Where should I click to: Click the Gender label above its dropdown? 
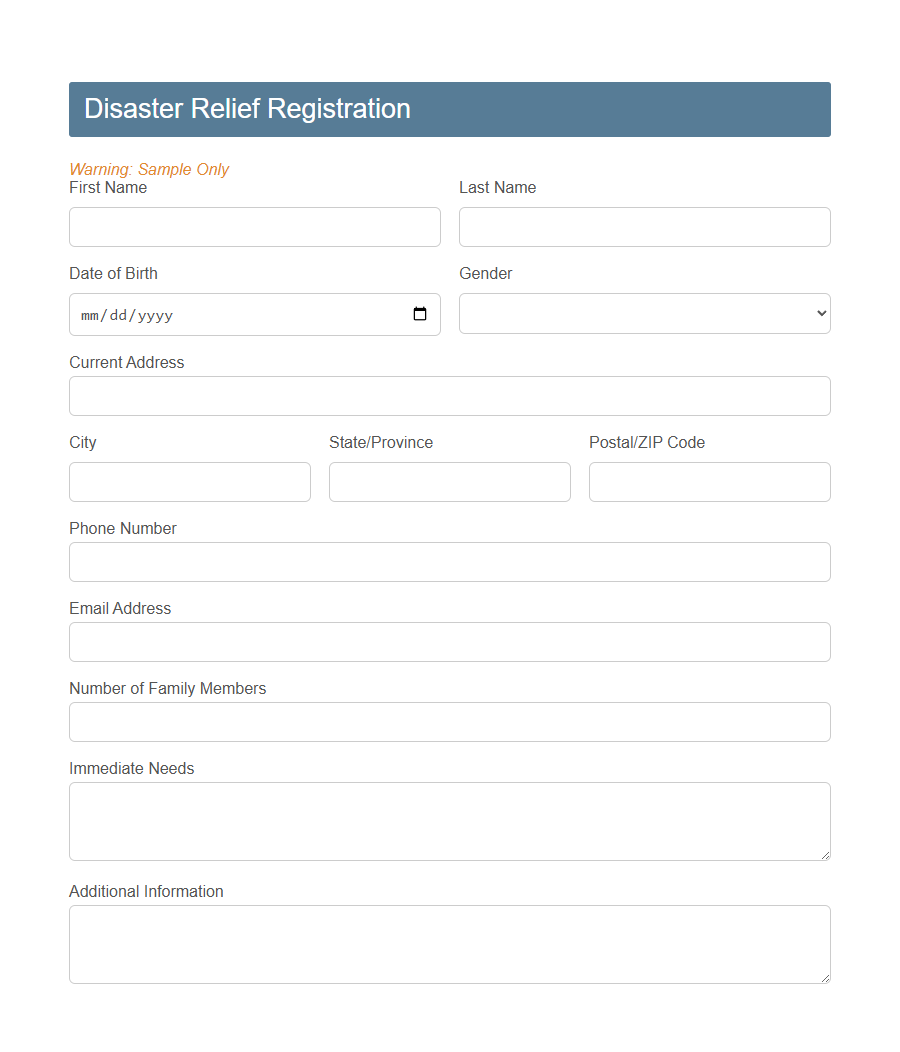pyautogui.click(x=485, y=273)
